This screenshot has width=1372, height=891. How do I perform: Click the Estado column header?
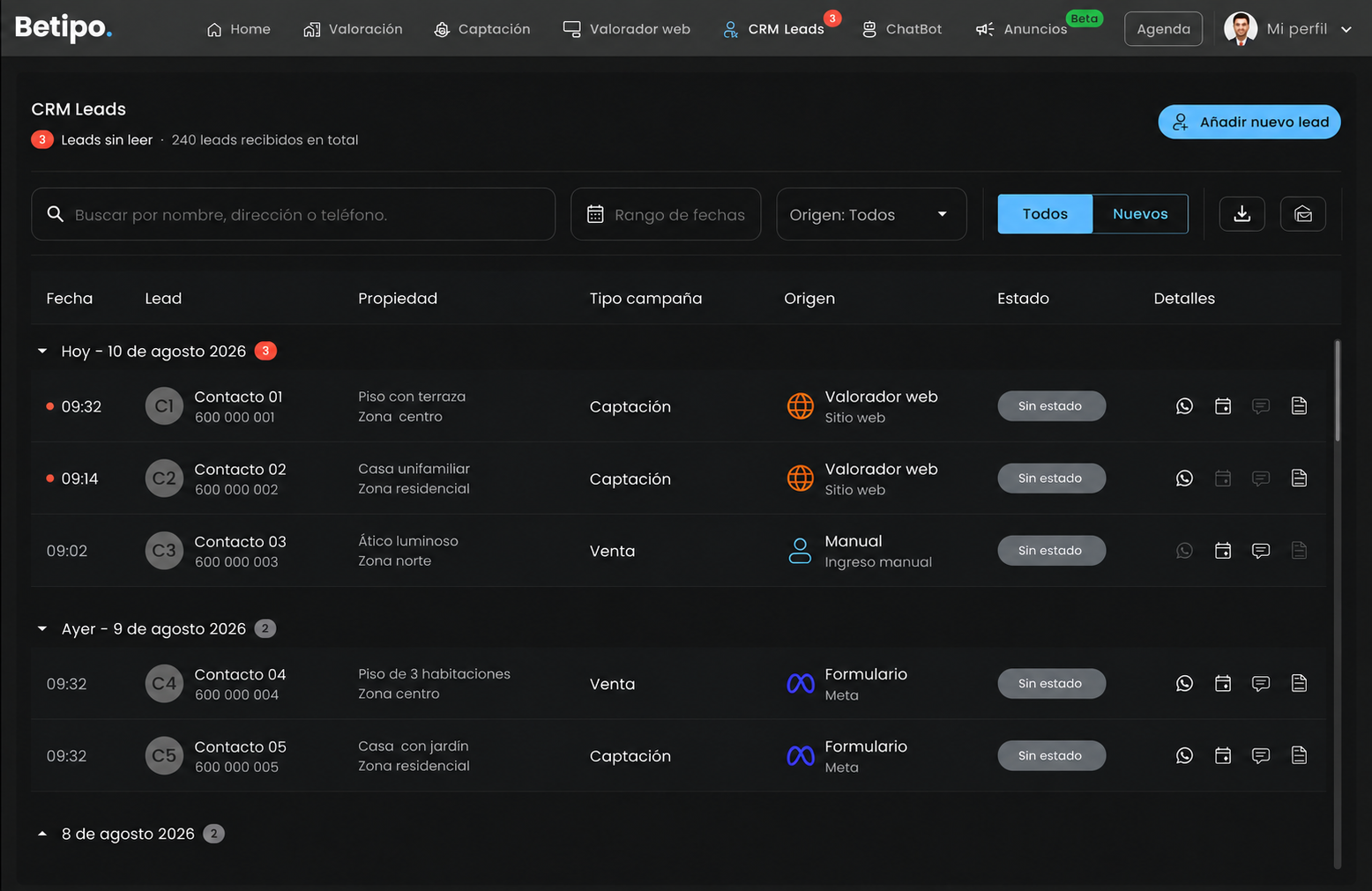coord(1023,299)
